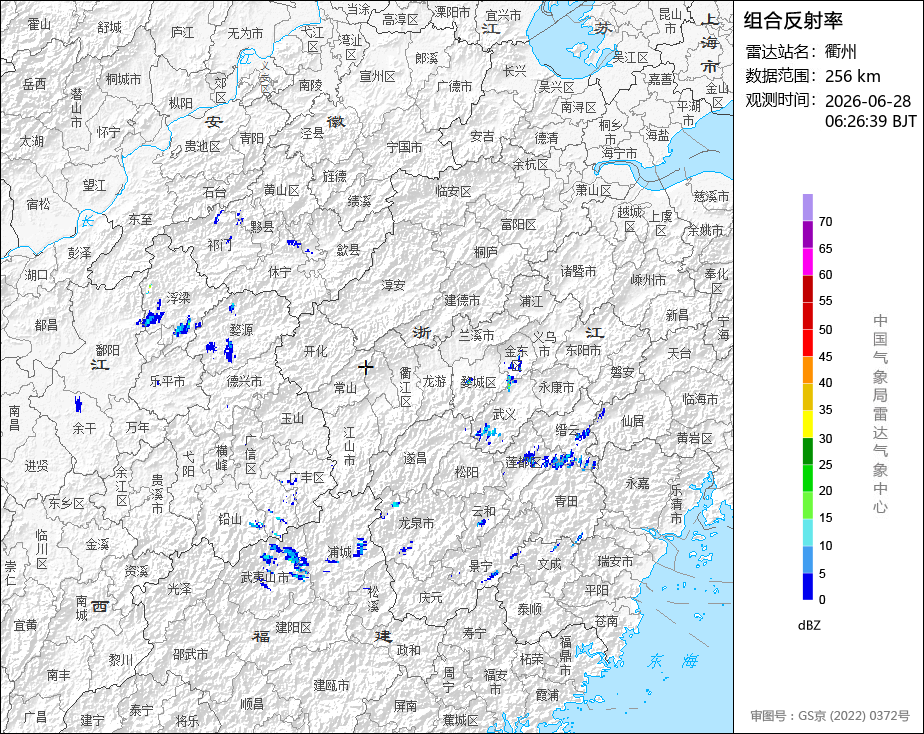The height and width of the screenshot is (734, 924).
Task: Click the 浦城 county label
Action: click(x=339, y=552)
